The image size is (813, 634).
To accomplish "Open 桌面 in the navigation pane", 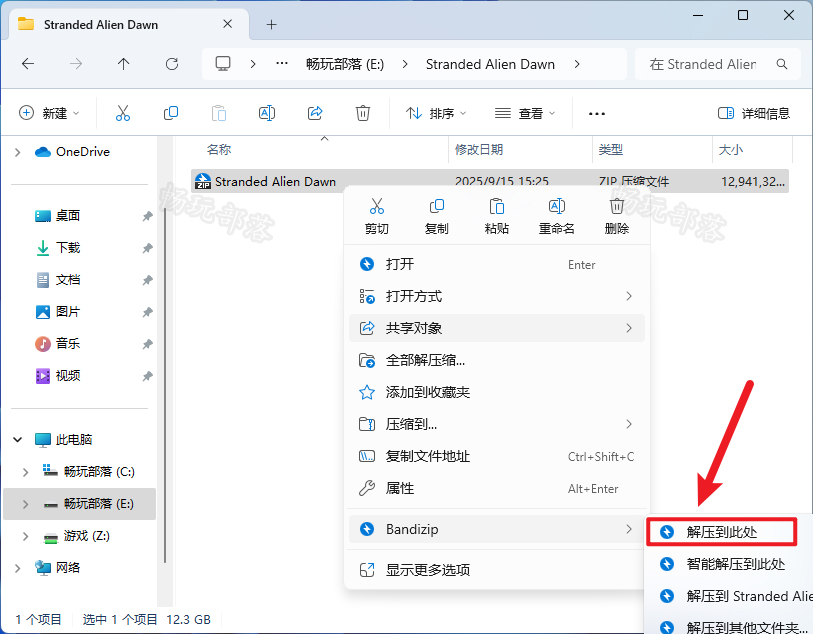I will pyautogui.click(x=68, y=216).
